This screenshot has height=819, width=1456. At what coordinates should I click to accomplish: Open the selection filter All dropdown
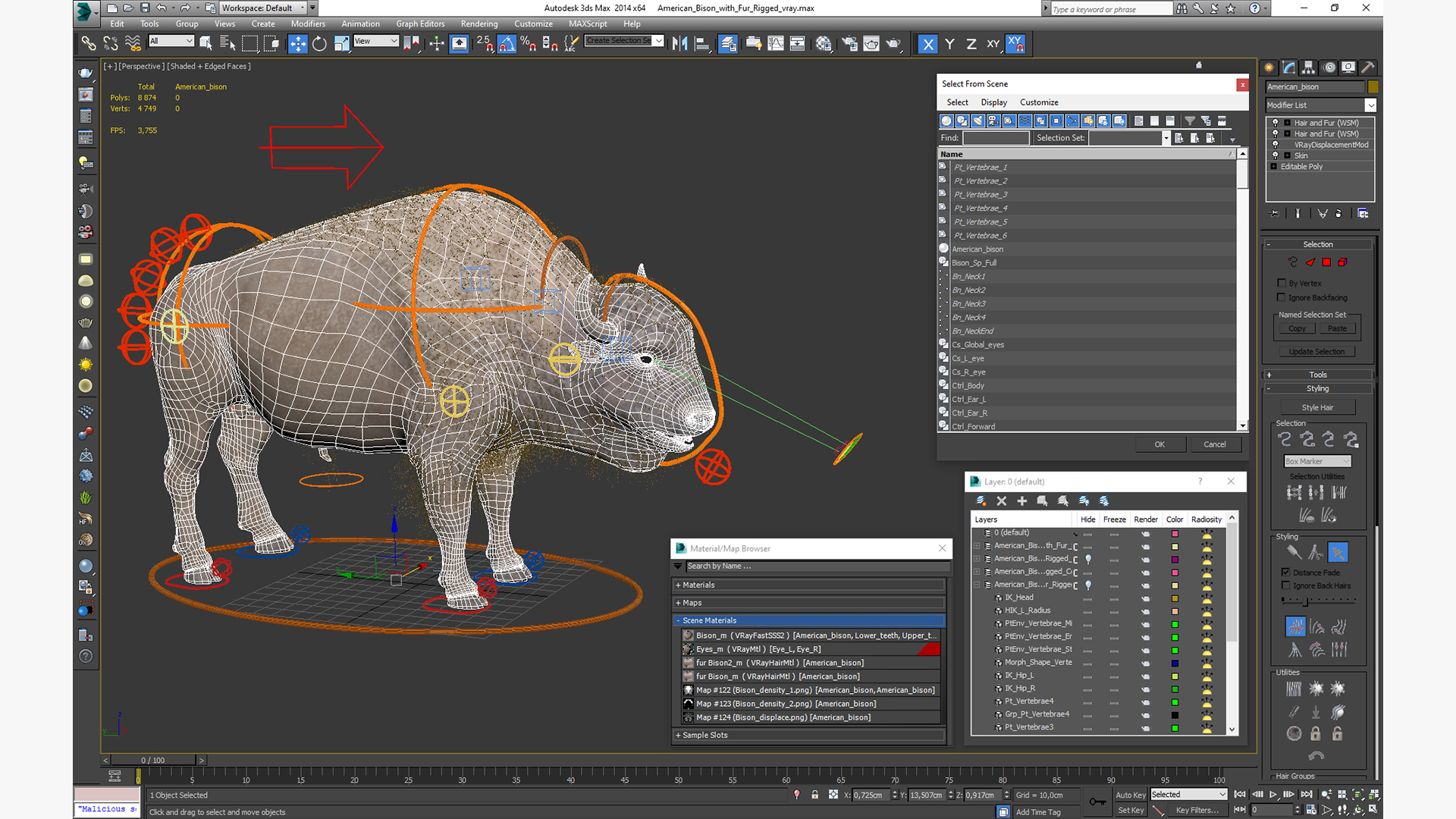(171, 41)
